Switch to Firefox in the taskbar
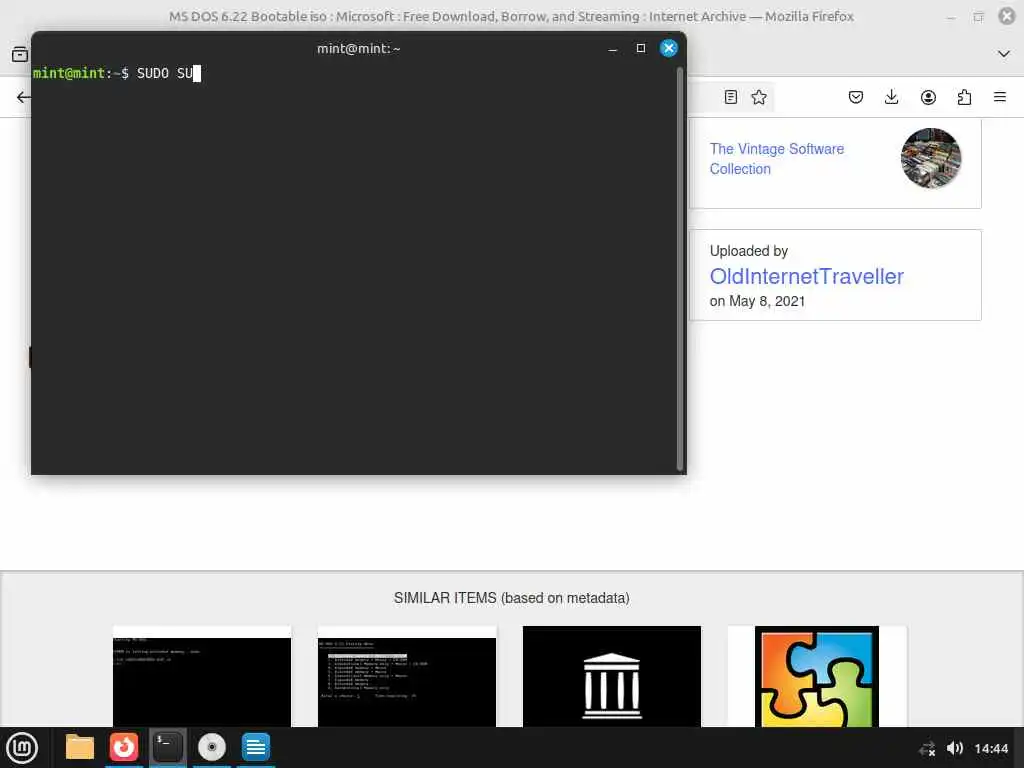This screenshot has height=768, width=1024. tap(123, 747)
